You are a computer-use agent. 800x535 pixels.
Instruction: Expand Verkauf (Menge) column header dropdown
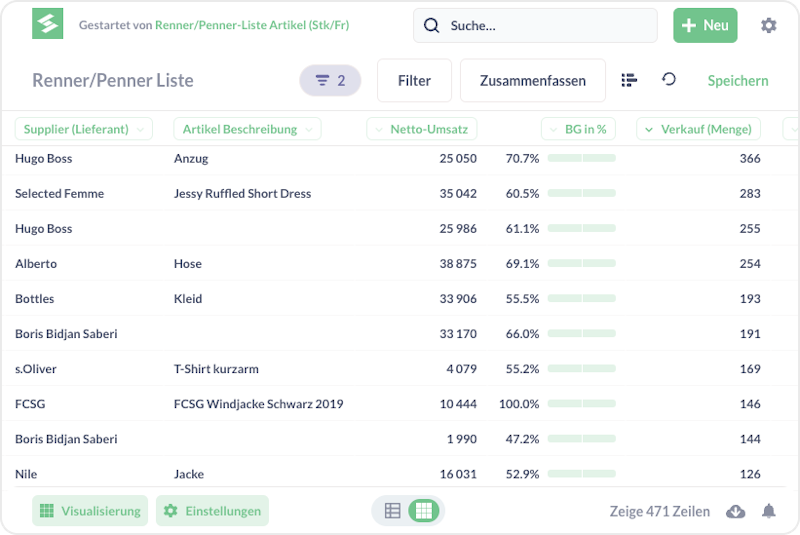[x=698, y=129]
